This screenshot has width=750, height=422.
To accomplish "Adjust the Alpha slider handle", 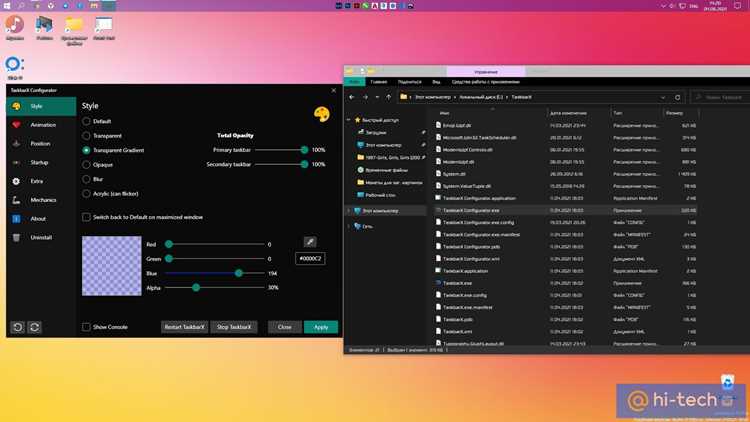I will (196, 288).
